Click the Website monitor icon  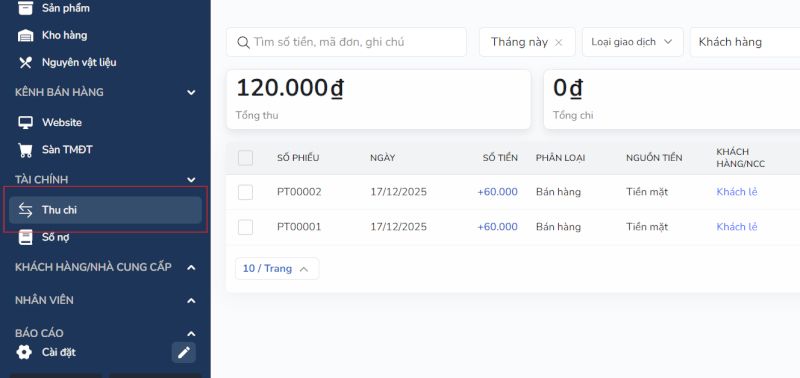click(25, 122)
